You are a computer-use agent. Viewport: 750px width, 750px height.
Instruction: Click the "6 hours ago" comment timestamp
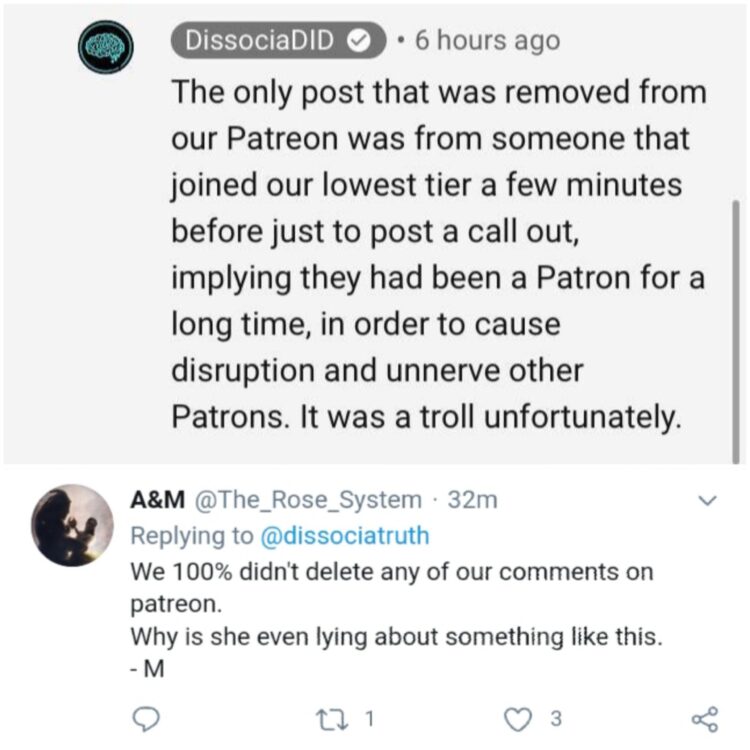tap(487, 41)
